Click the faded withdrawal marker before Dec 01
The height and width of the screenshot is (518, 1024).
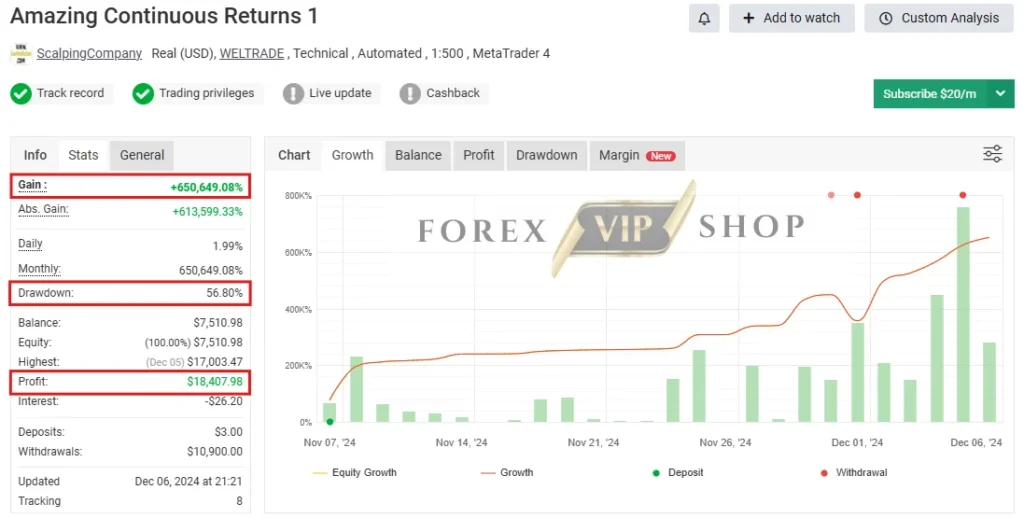[831, 195]
